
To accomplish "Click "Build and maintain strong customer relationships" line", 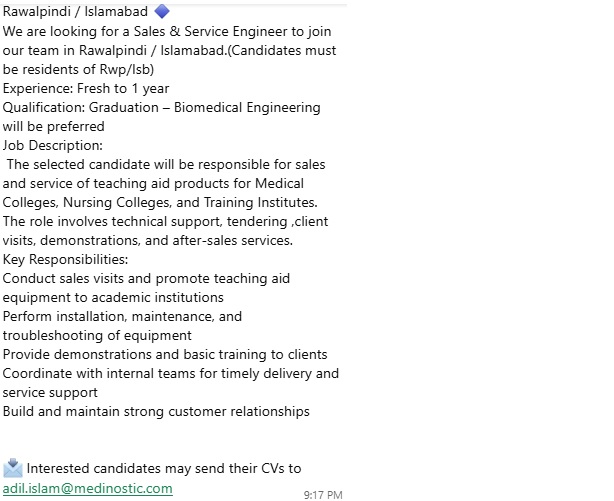I will coord(156,411).
